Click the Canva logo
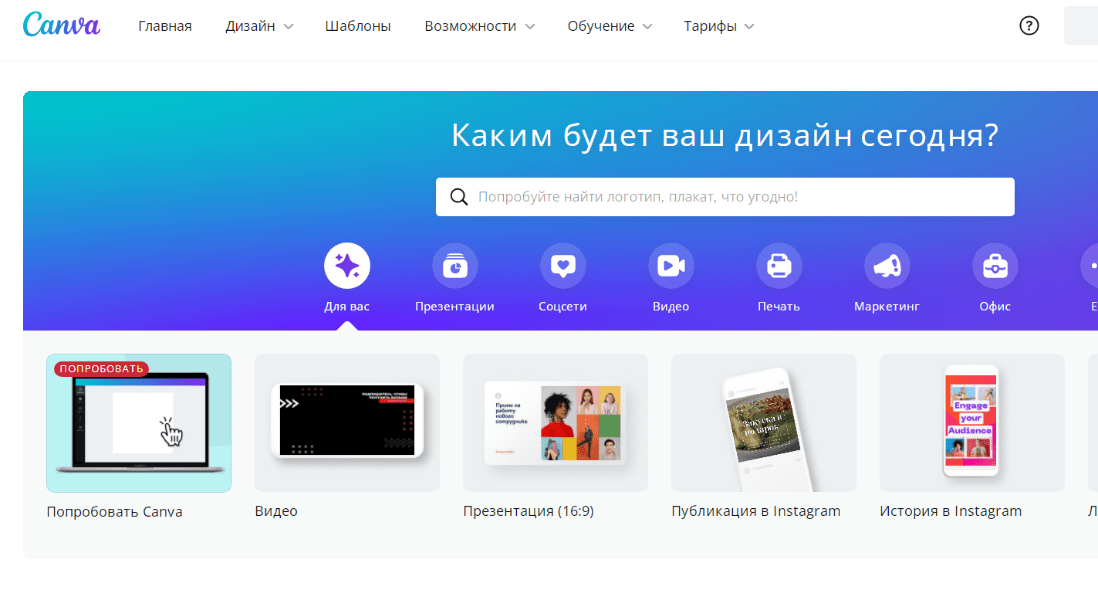The image size is (1098, 590). pyautogui.click(x=61, y=25)
